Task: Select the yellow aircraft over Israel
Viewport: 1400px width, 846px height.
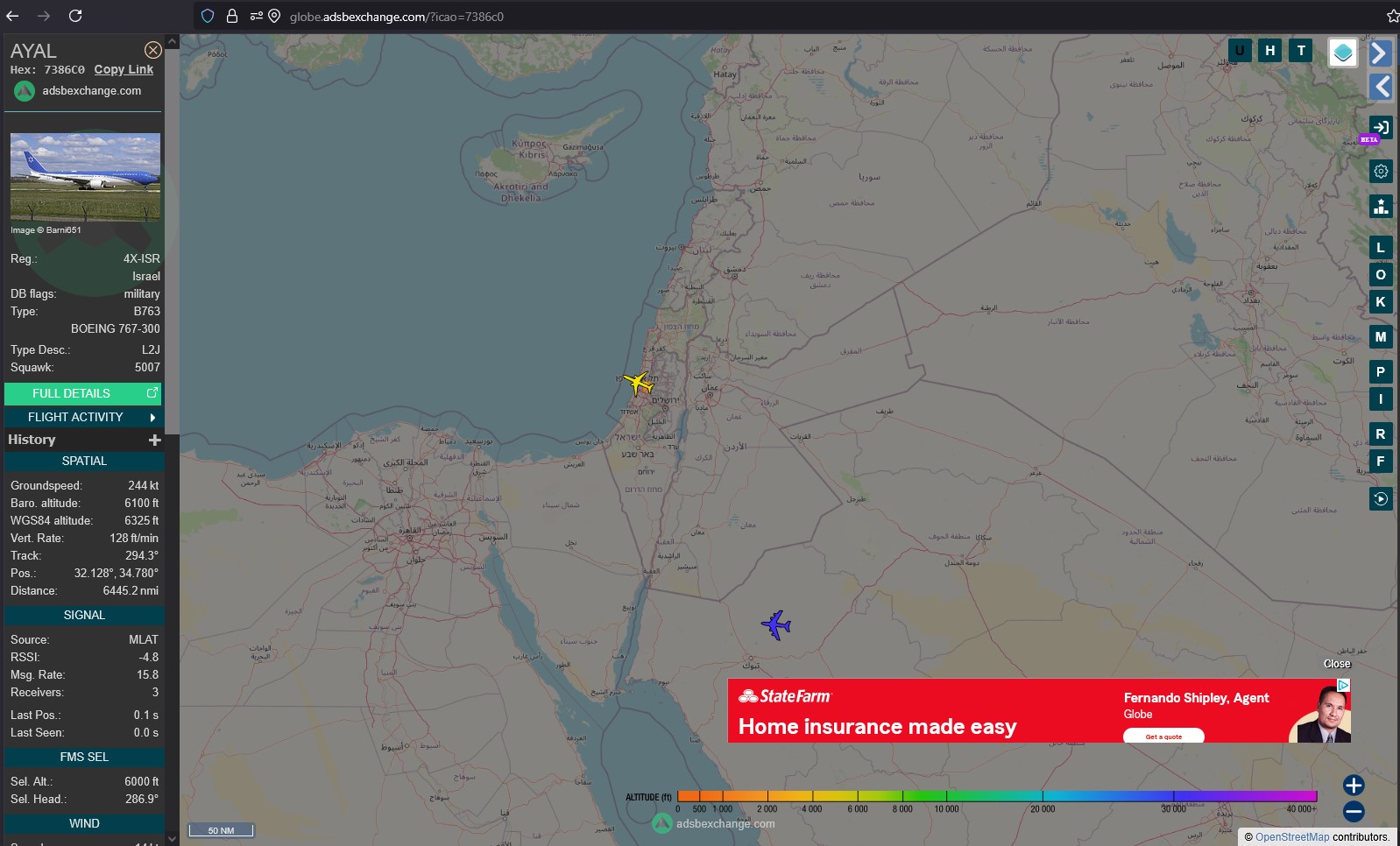Action: tap(638, 383)
